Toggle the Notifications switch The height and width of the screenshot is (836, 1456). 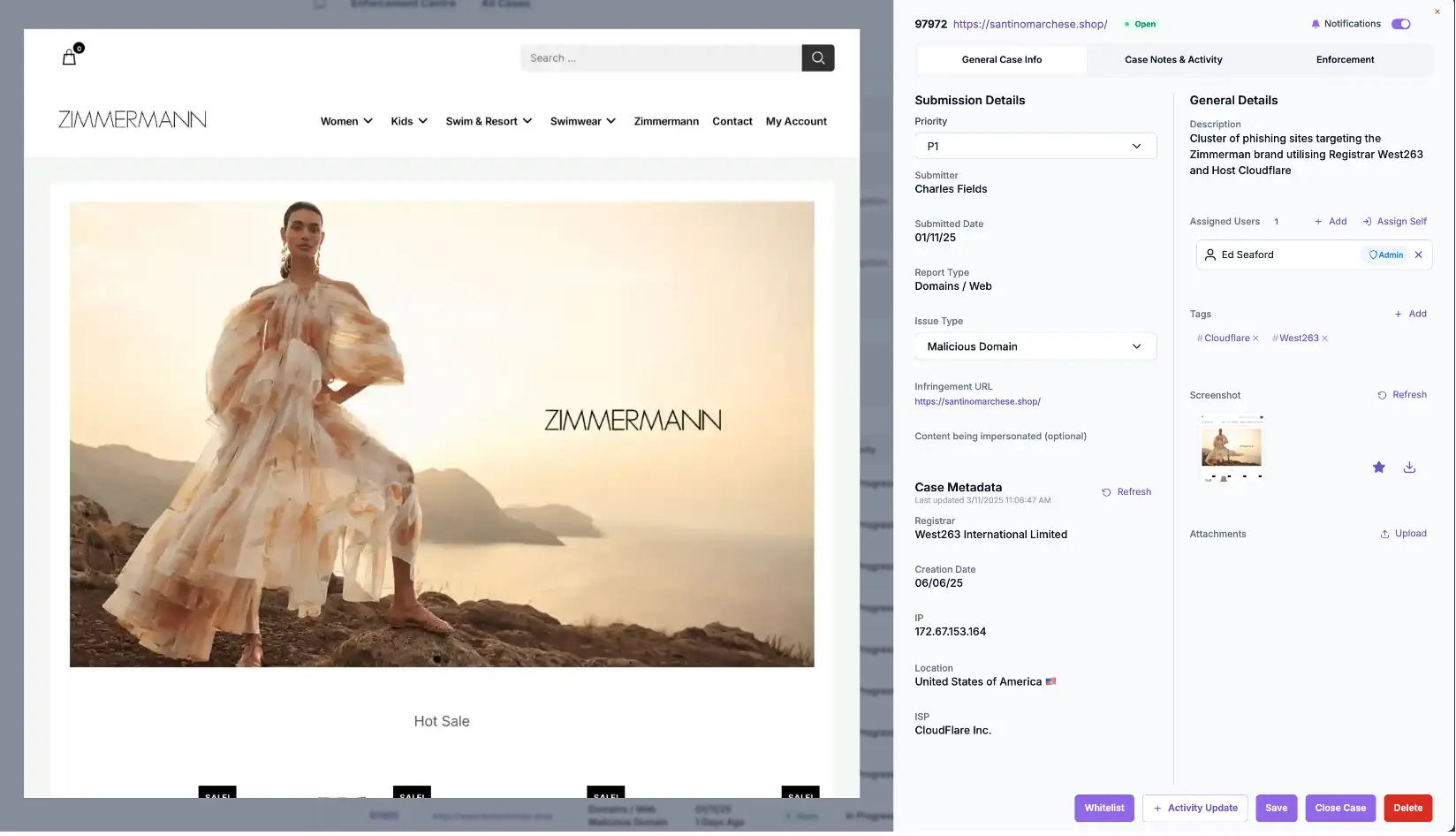point(1400,24)
